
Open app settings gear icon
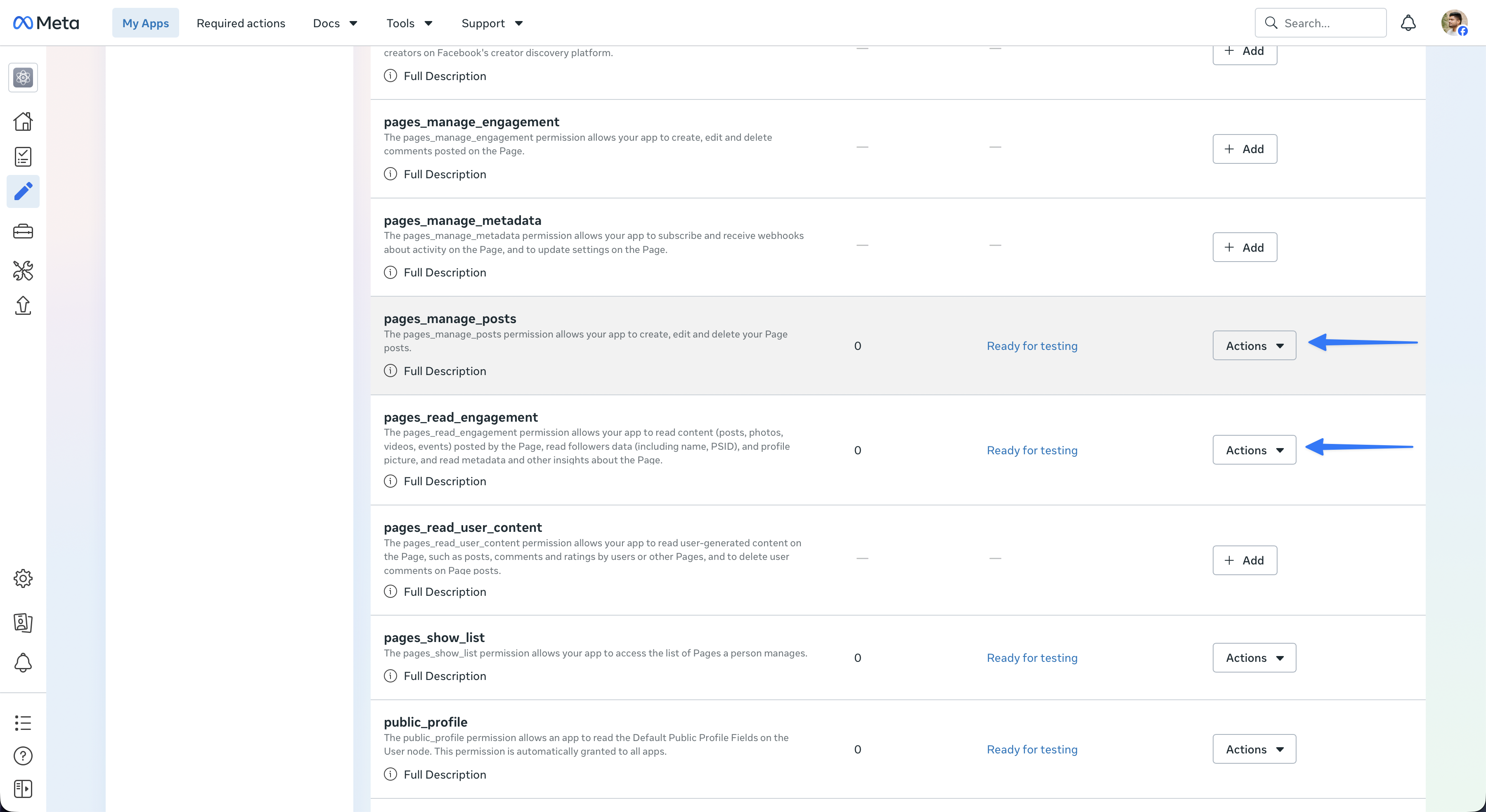click(x=23, y=578)
